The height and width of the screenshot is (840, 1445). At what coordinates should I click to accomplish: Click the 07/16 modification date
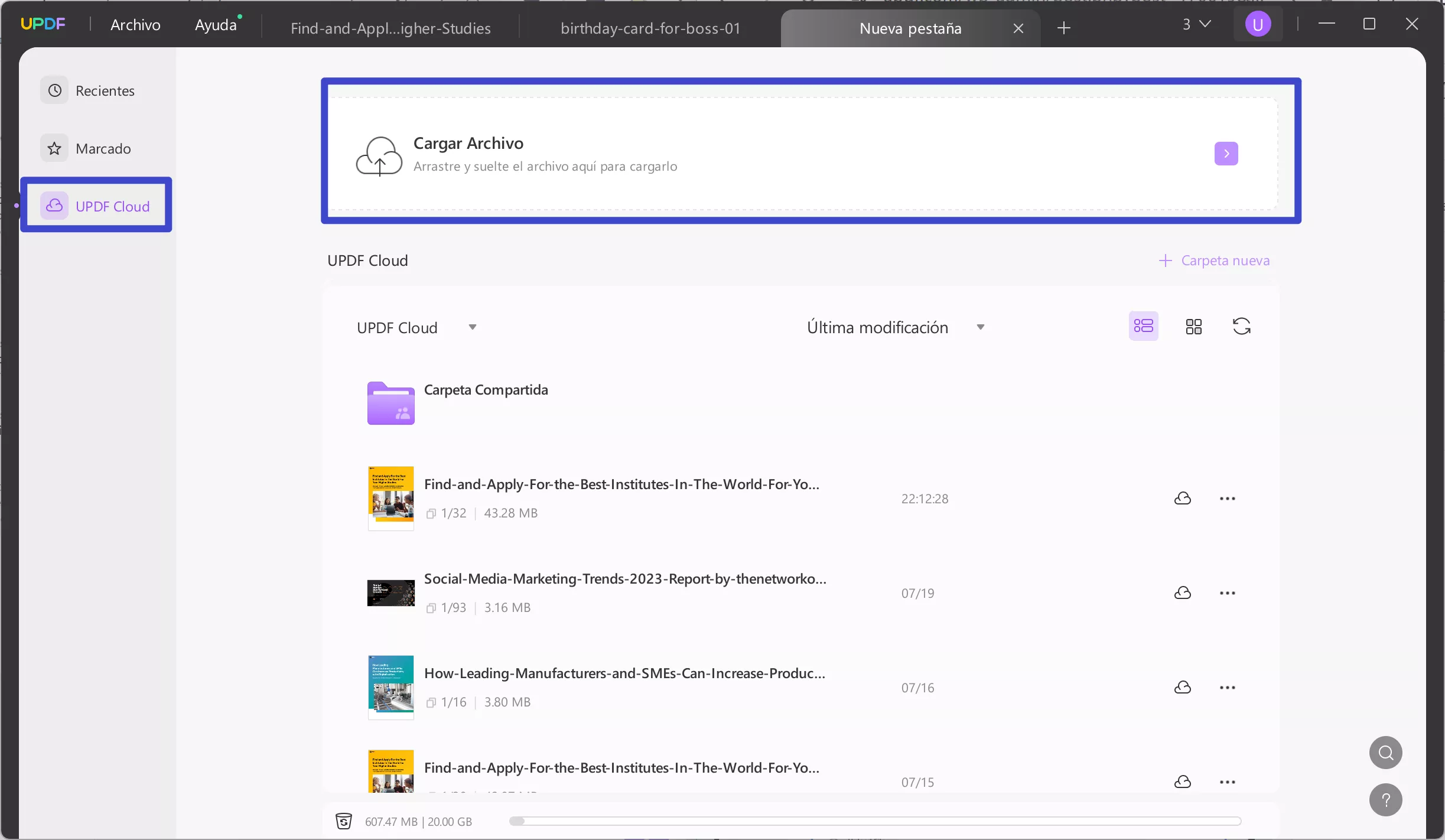917,688
